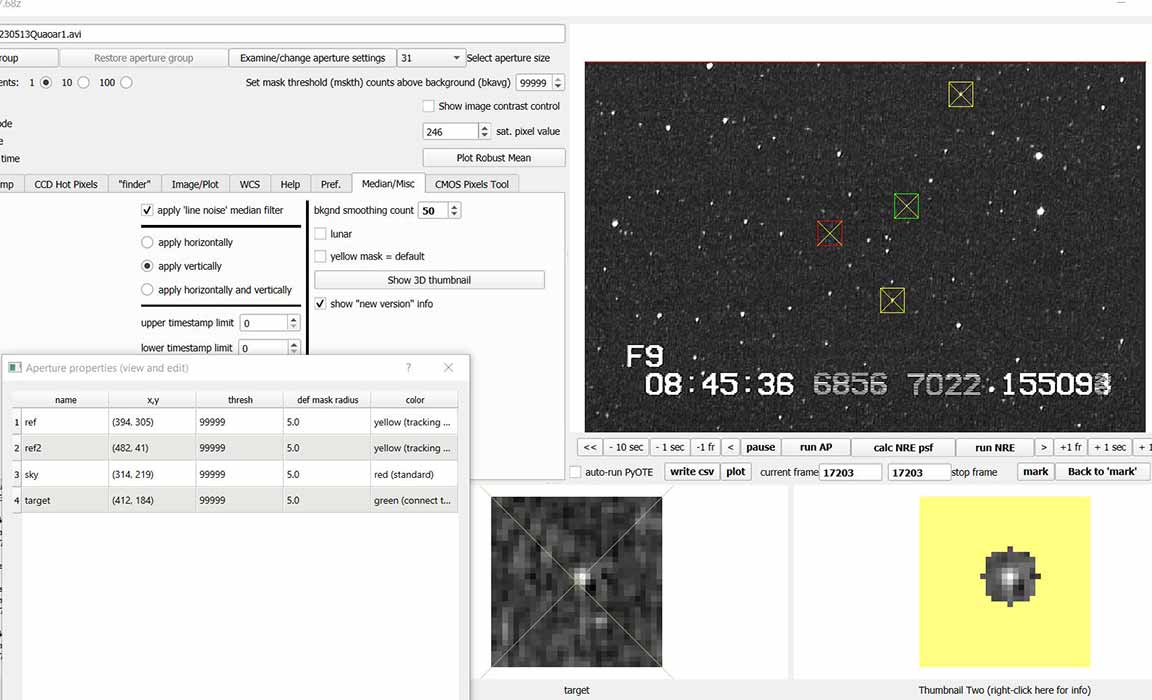Select apply horizontally radio option
Image resolution: width=1152 pixels, height=700 pixels.
[x=147, y=242]
